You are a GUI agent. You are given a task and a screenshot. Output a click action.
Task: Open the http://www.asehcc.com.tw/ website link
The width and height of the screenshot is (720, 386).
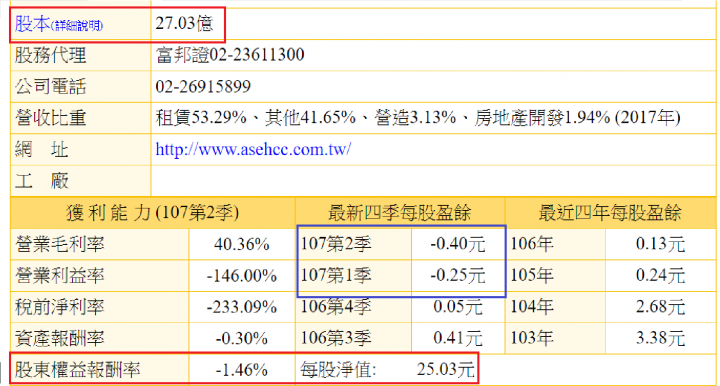coord(253,149)
